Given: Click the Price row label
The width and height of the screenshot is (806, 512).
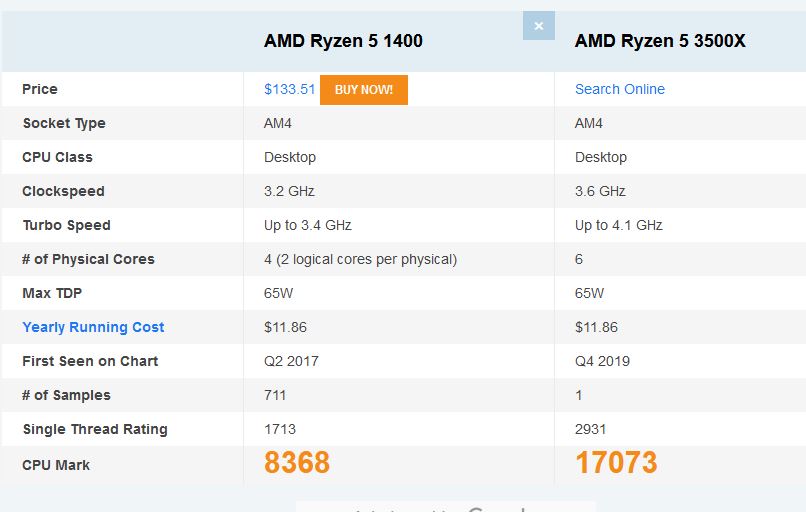Looking at the screenshot, I should point(40,89).
